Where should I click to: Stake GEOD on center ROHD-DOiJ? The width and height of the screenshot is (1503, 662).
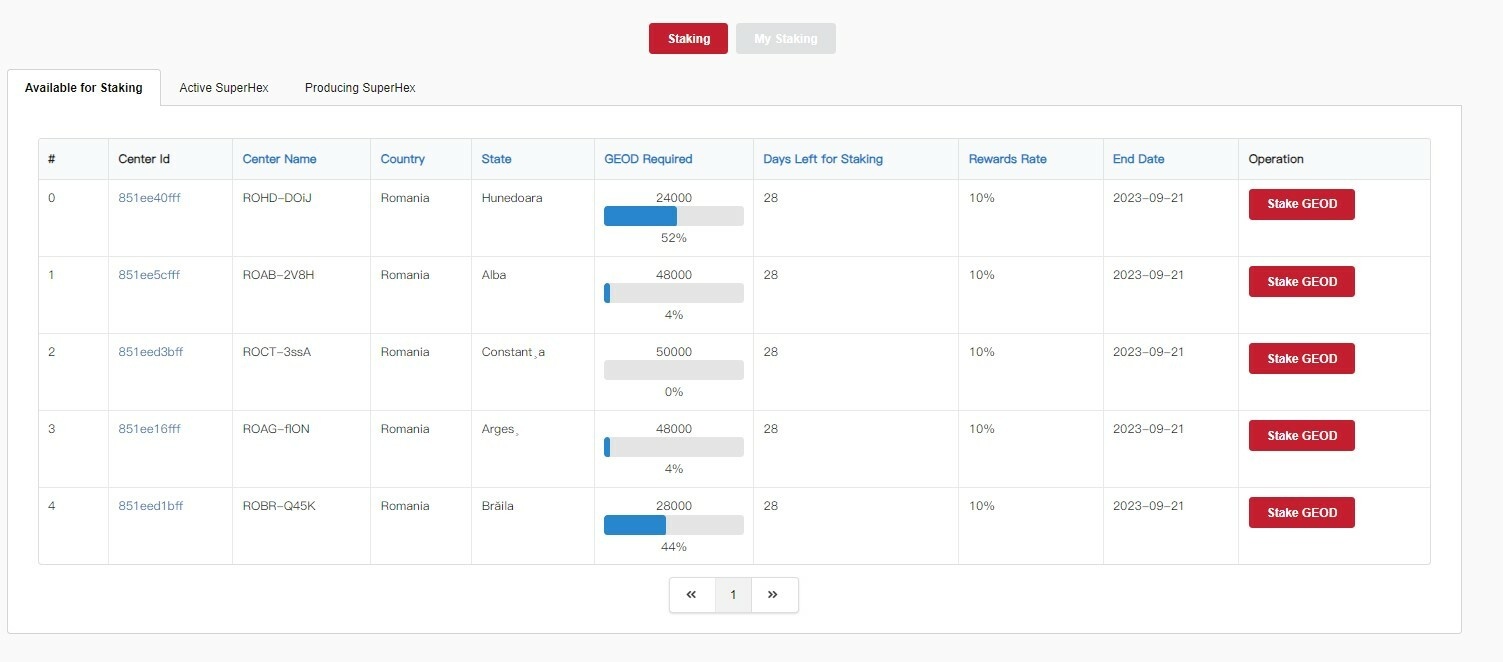[1301, 204]
